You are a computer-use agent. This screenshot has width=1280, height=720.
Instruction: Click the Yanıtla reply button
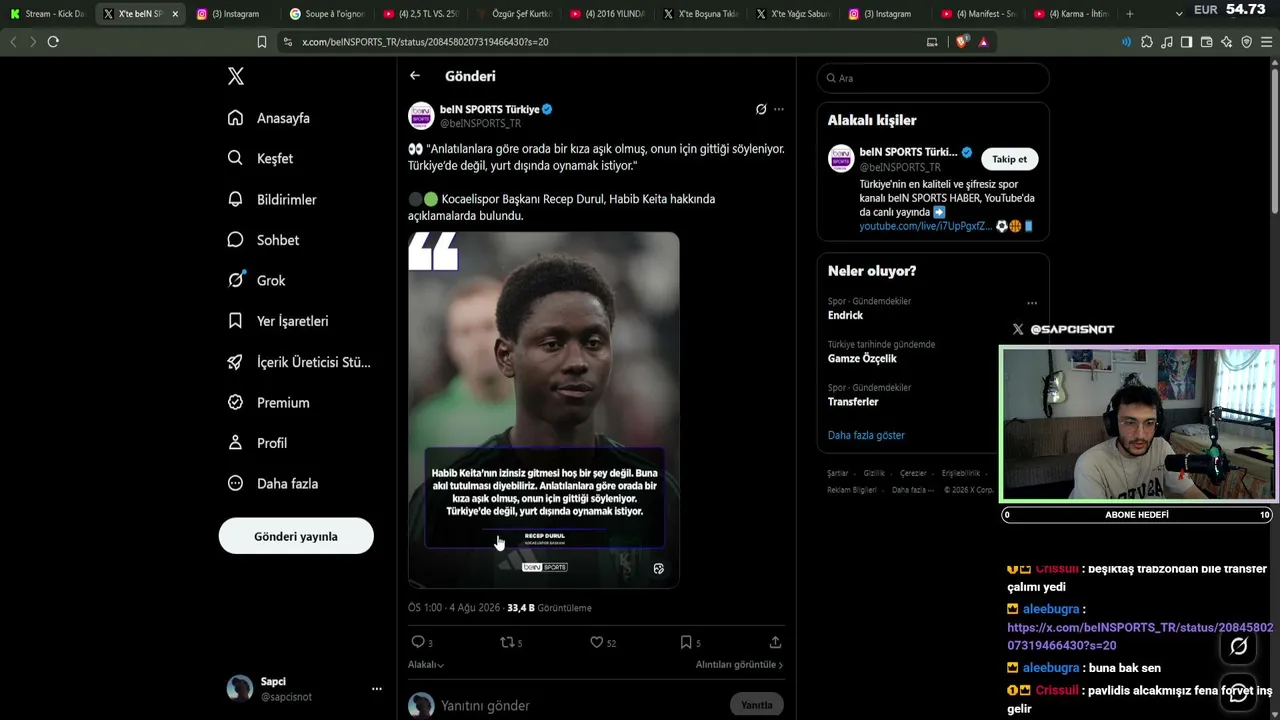click(757, 705)
